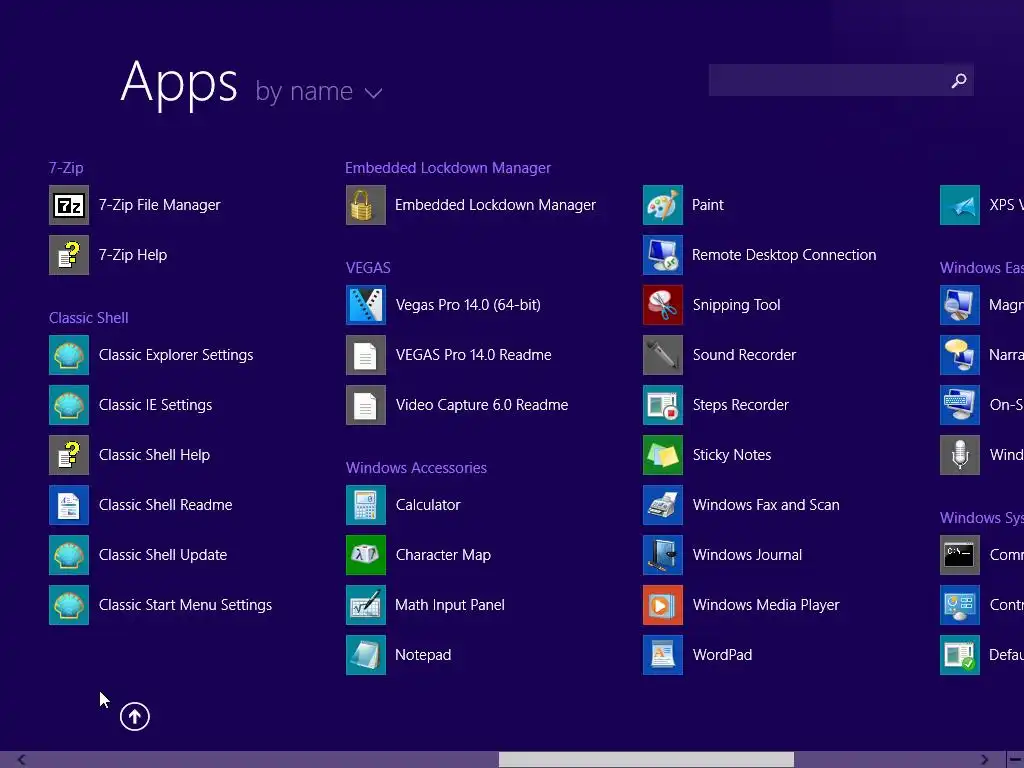Open the Classic IE Settings icon

[69, 405]
